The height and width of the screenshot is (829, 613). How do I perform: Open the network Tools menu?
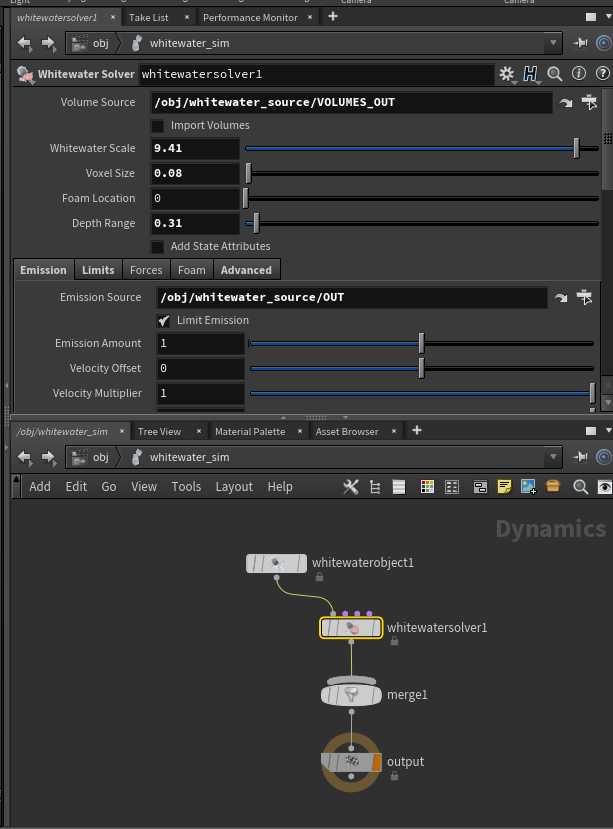click(x=186, y=486)
